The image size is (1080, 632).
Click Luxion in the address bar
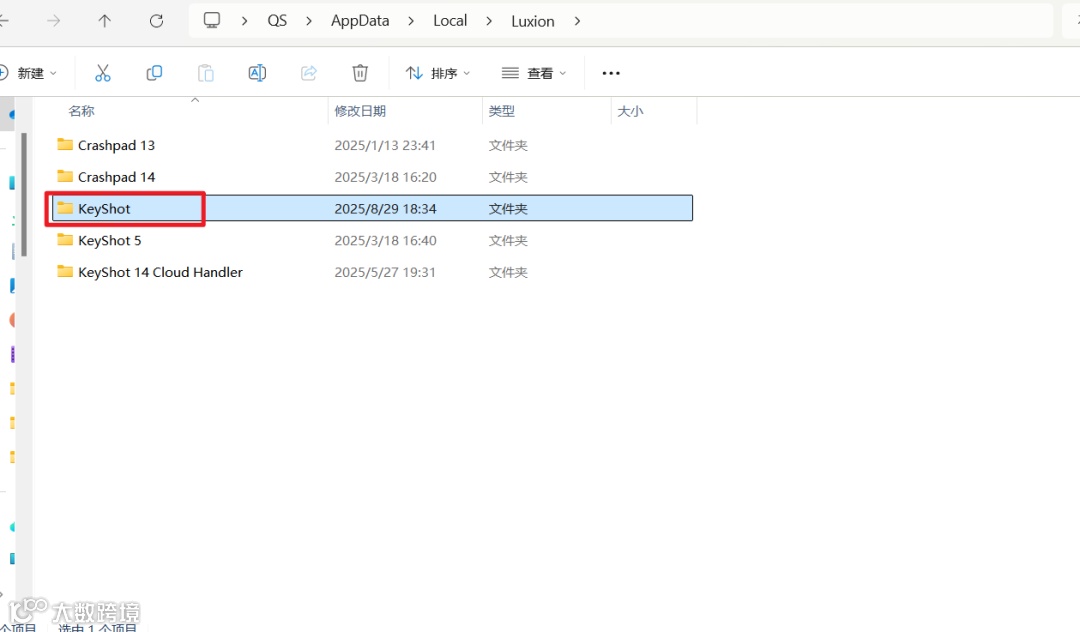tap(532, 21)
